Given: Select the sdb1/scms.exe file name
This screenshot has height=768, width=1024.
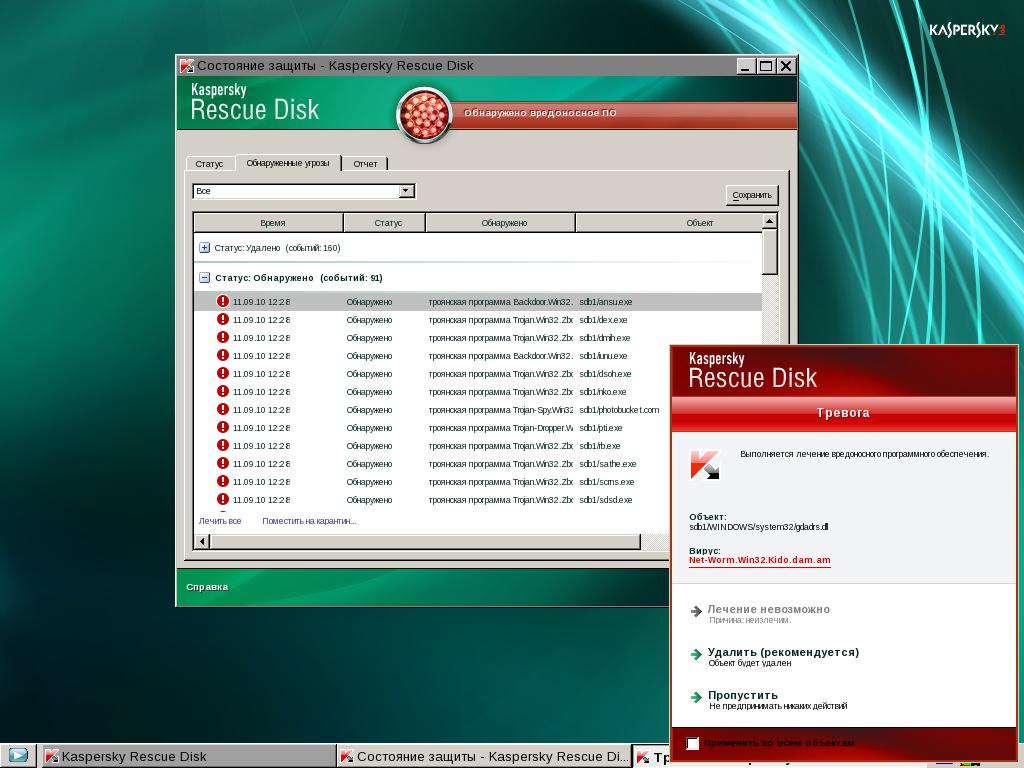Looking at the screenshot, I should [x=607, y=482].
